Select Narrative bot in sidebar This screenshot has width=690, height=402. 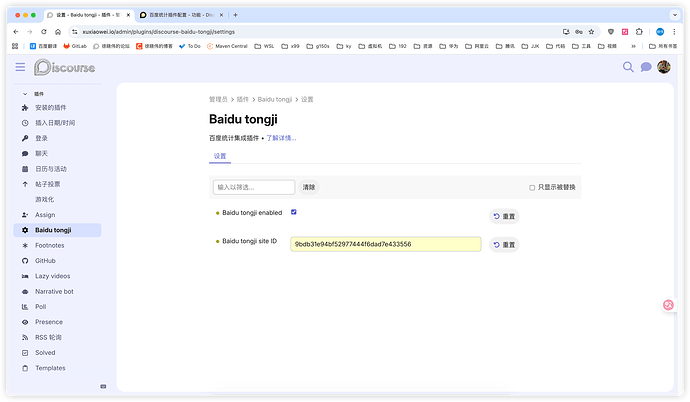click(x=54, y=291)
